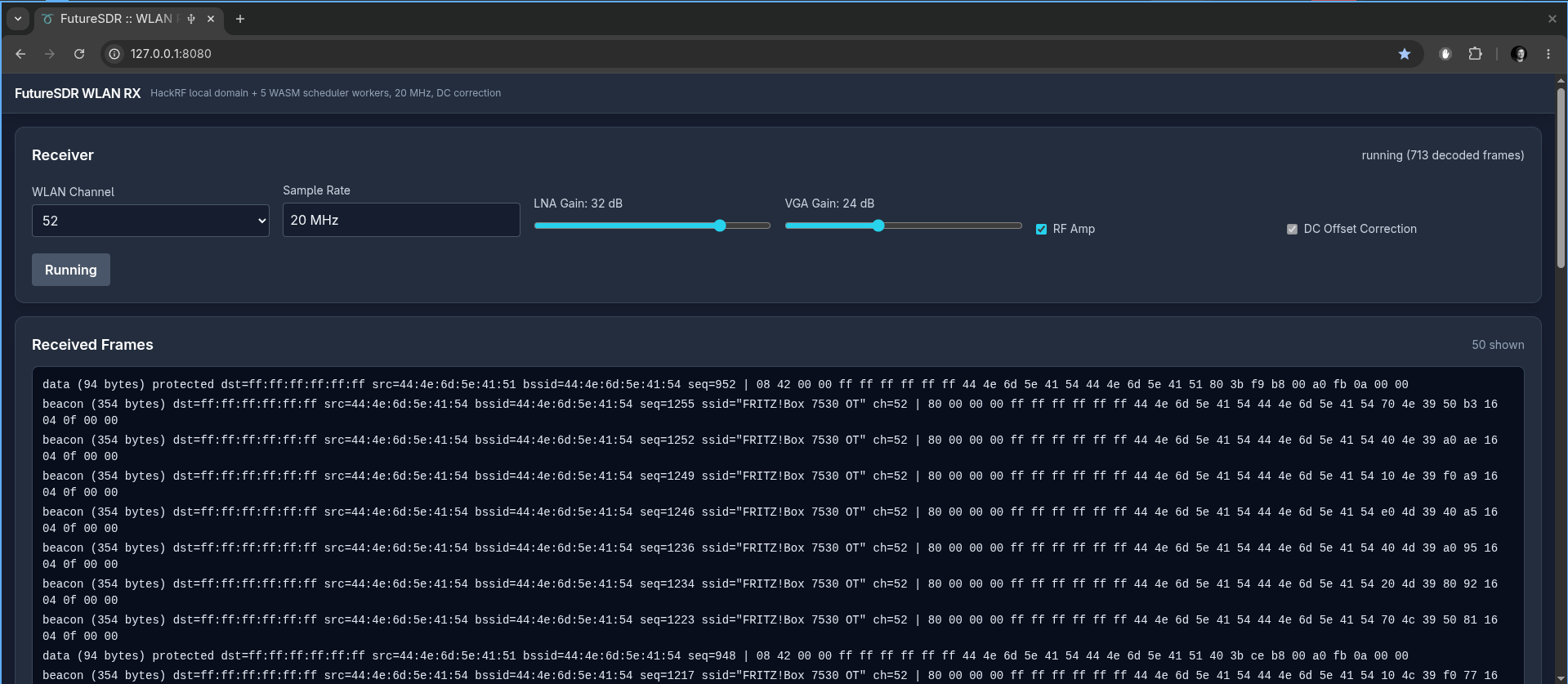Click the VGA Gain: 24 dB label
The image size is (1568, 684).
coord(829,203)
